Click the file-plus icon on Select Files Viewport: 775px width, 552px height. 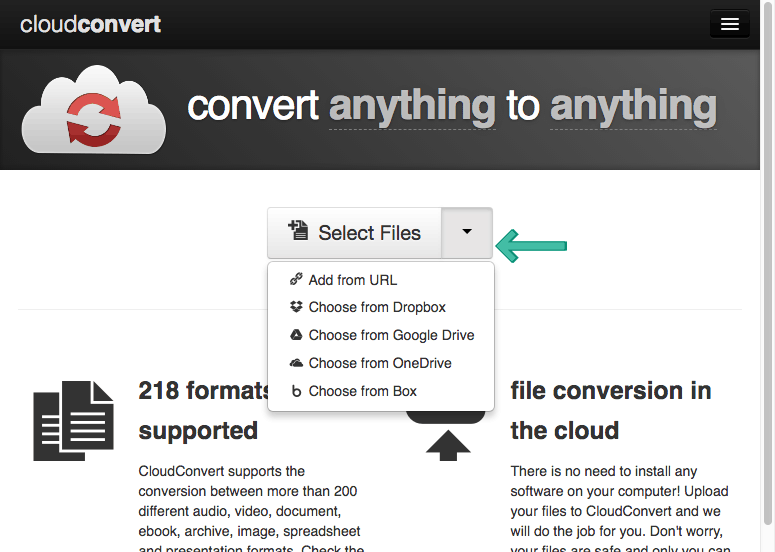point(298,230)
